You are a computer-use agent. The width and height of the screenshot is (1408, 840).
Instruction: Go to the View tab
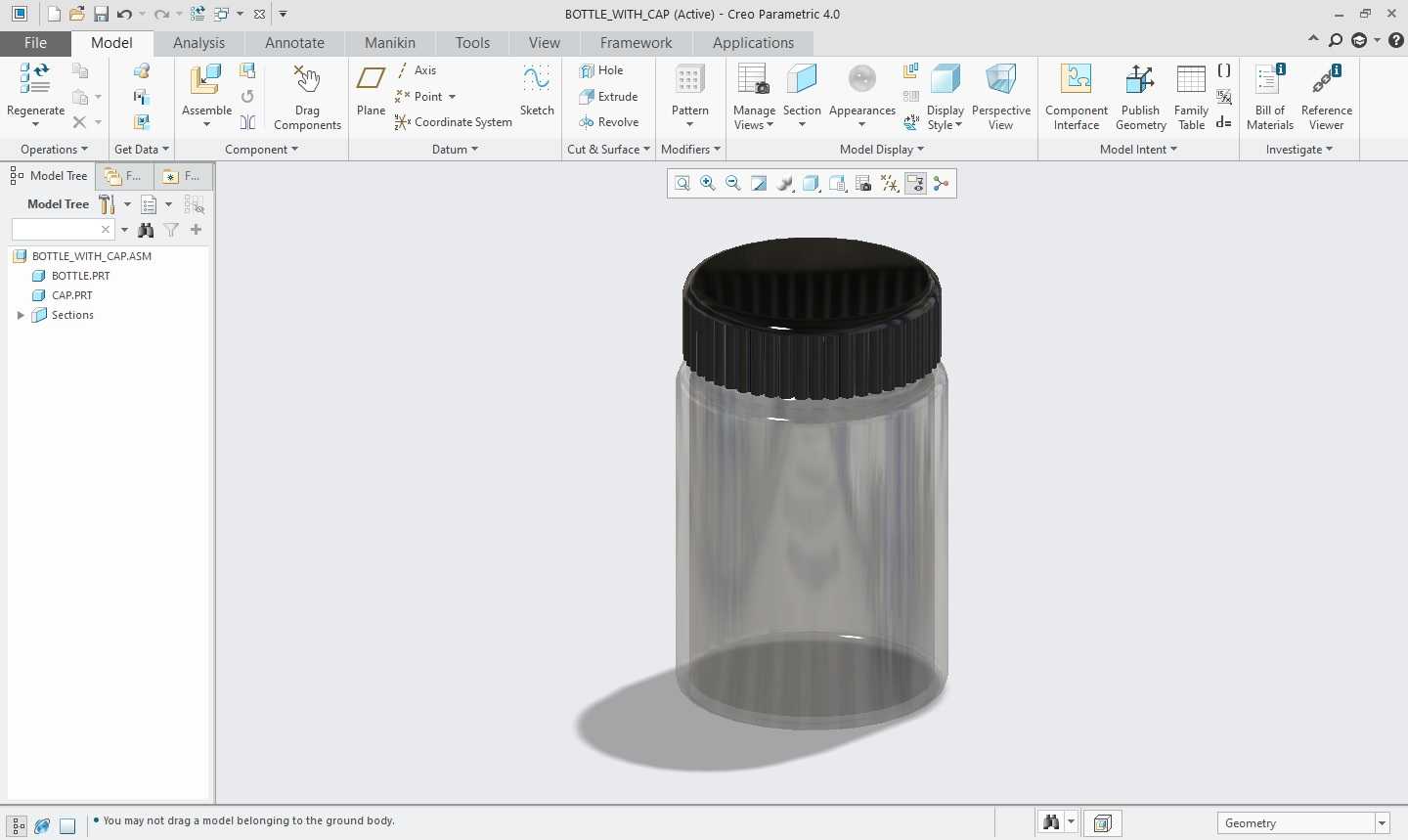[545, 43]
